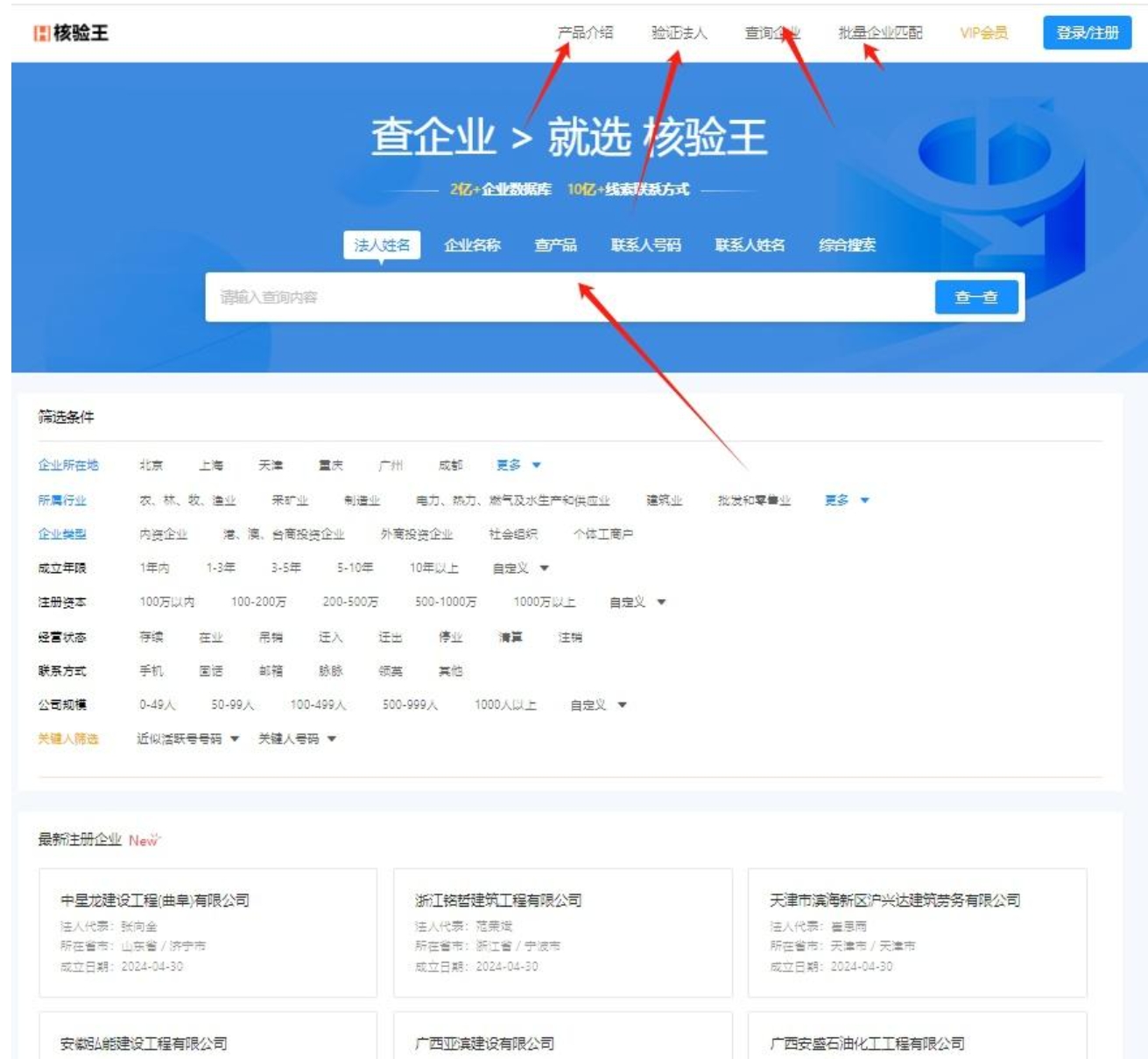Open the 批量企业匹配 menu item
This screenshot has height=1059, width=1148.
(x=880, y=33)
